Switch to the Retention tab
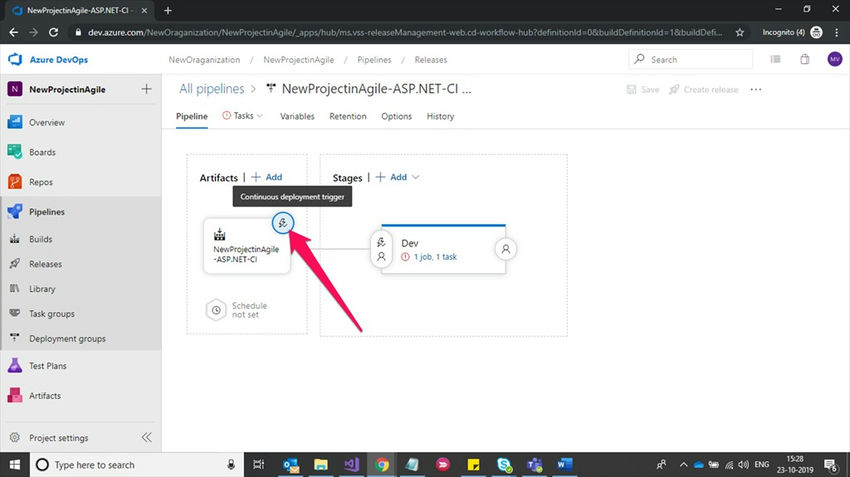 click(348, 116)
